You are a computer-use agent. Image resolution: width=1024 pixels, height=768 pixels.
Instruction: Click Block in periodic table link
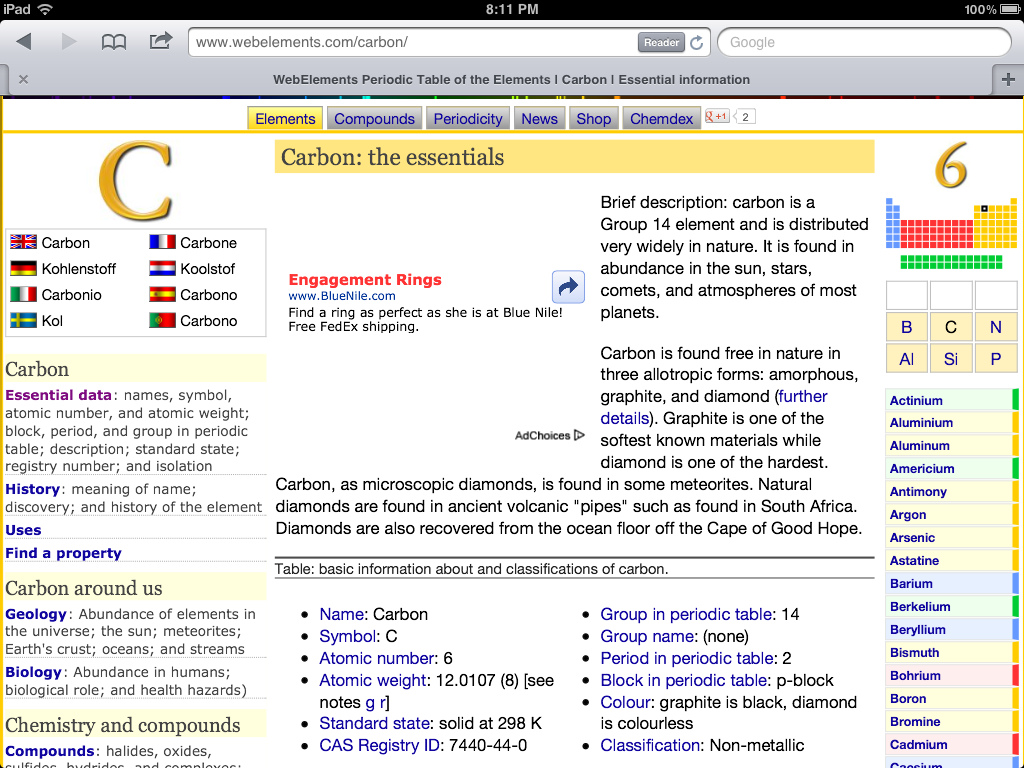click(684, 680)
